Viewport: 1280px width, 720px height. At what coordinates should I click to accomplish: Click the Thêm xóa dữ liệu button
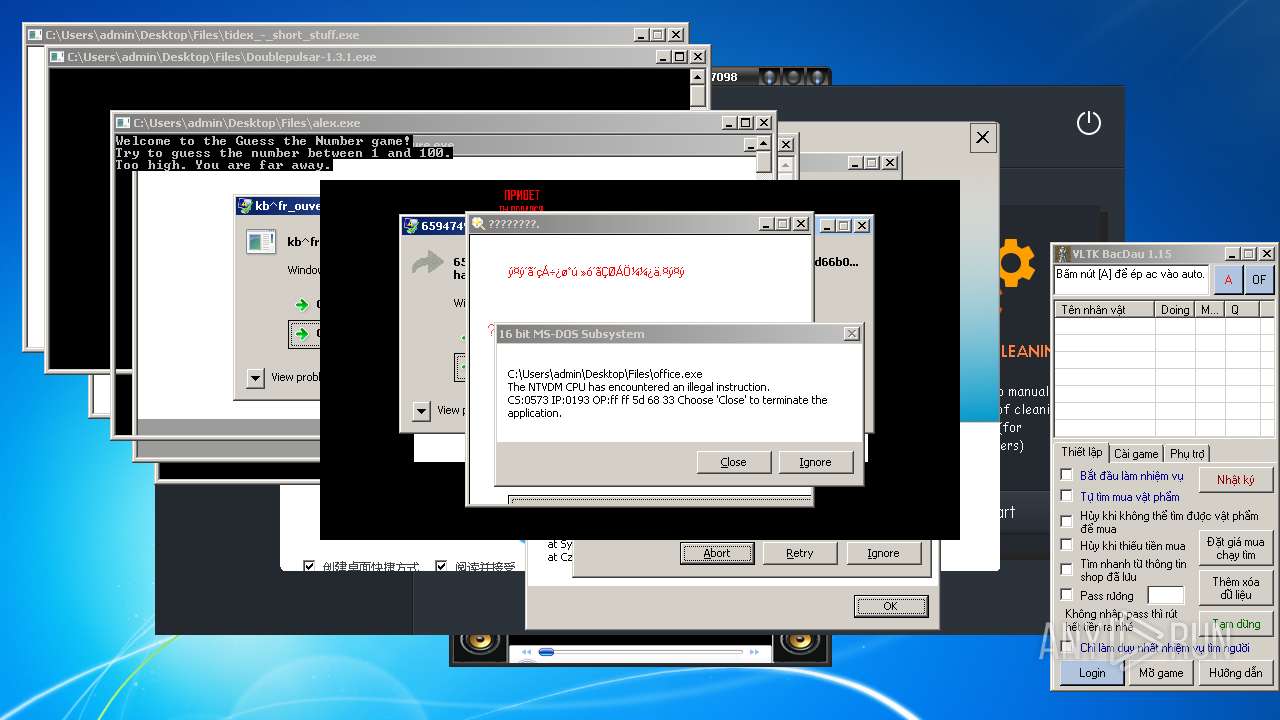click(1236, 588)
